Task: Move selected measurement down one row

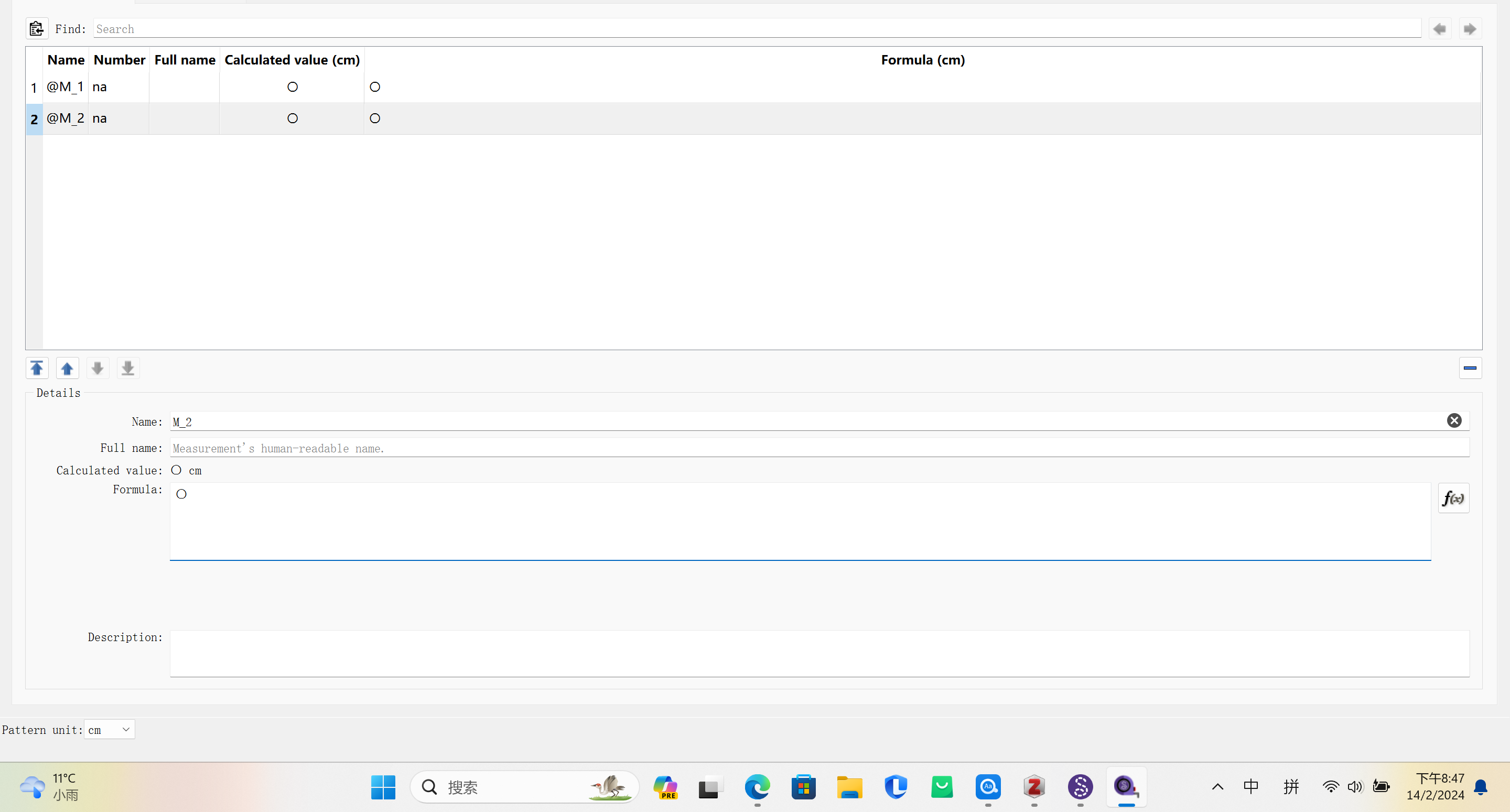Action: coord(98,368)
